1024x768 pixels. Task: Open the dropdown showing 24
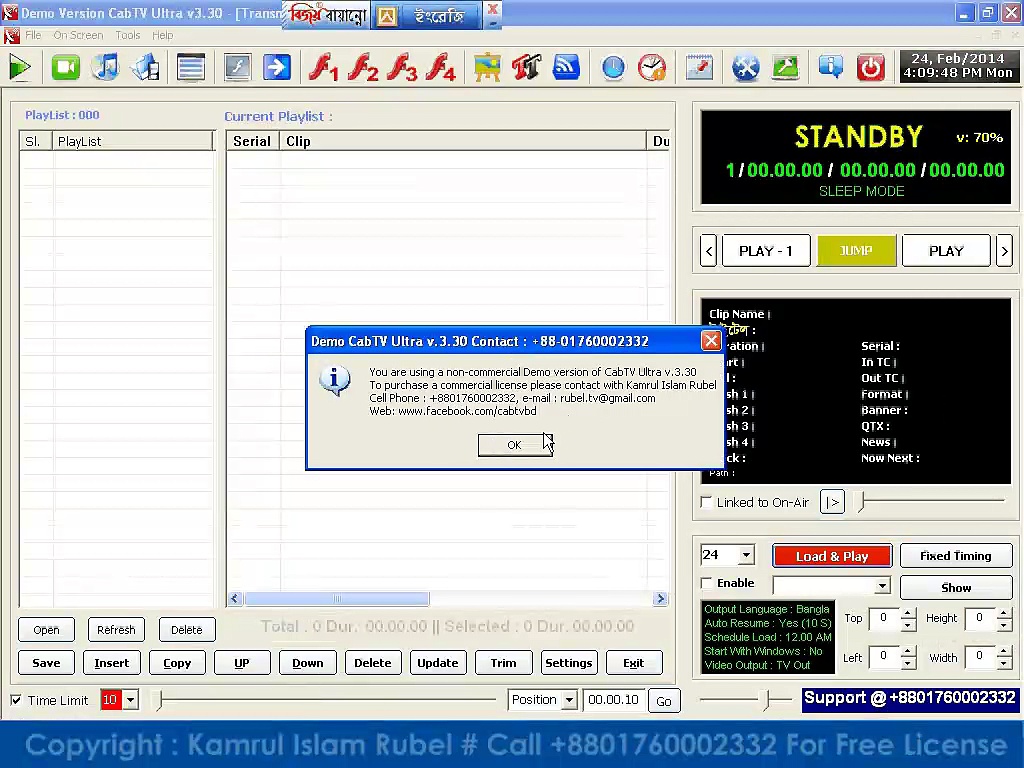point(746,556)
